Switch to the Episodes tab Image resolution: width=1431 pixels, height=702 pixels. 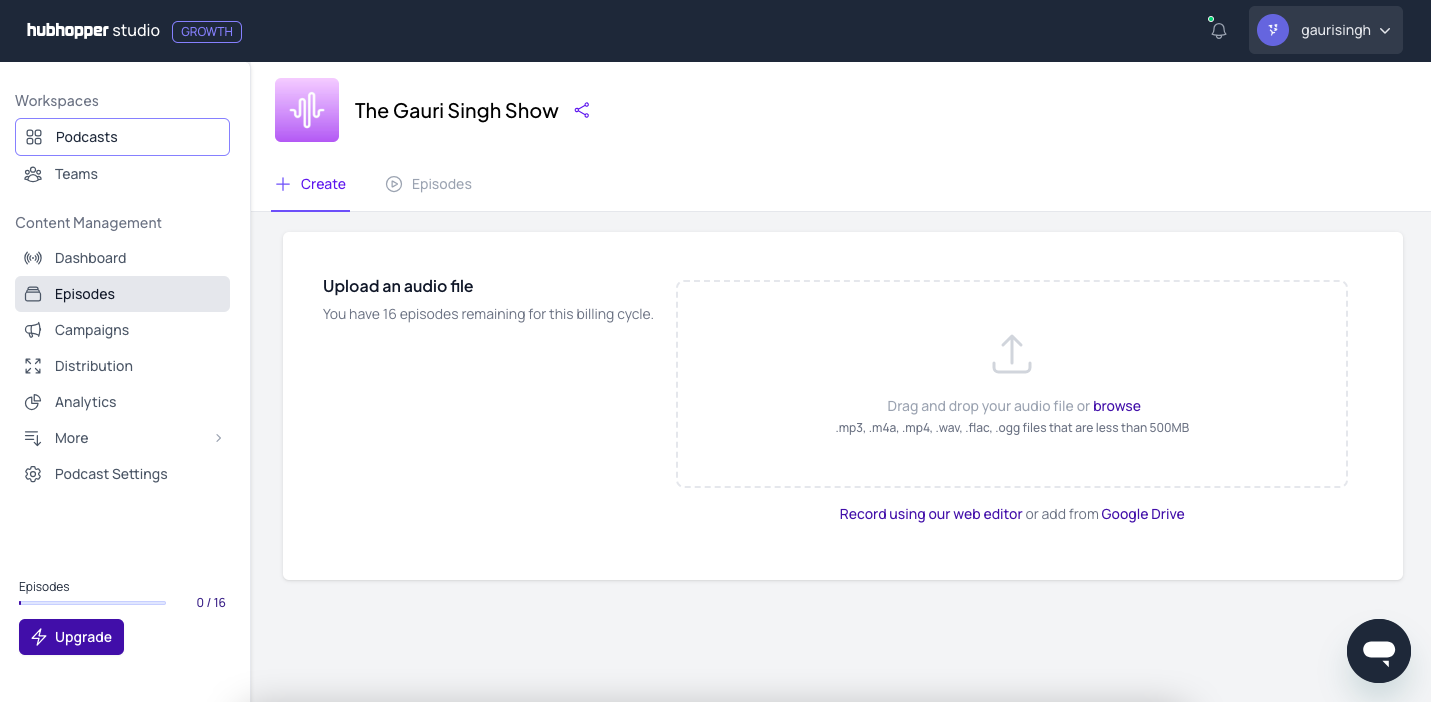coord(429,184)
